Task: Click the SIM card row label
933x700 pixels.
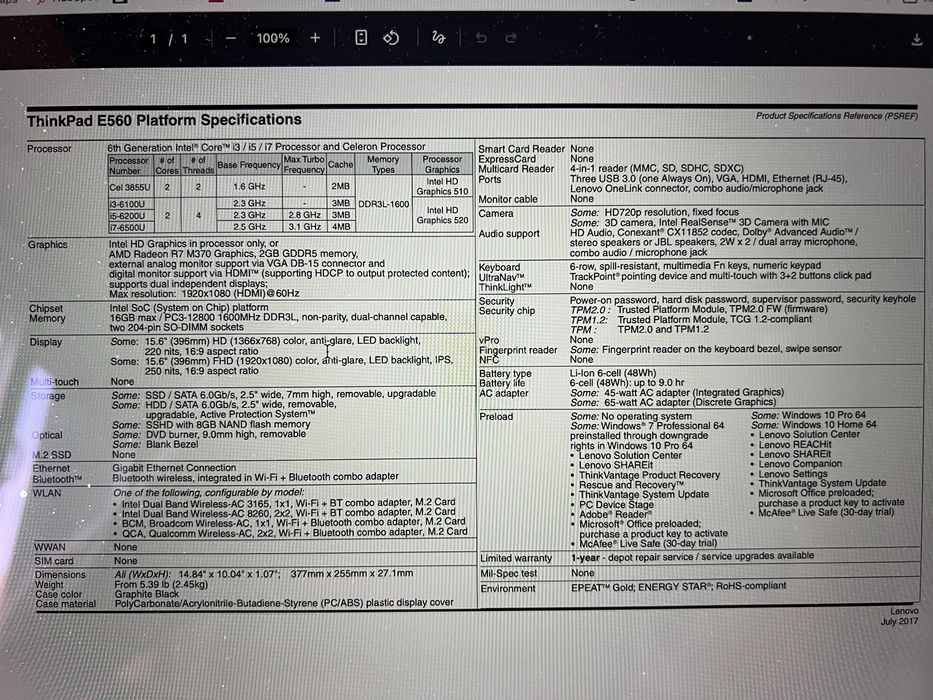Action: 54,561
